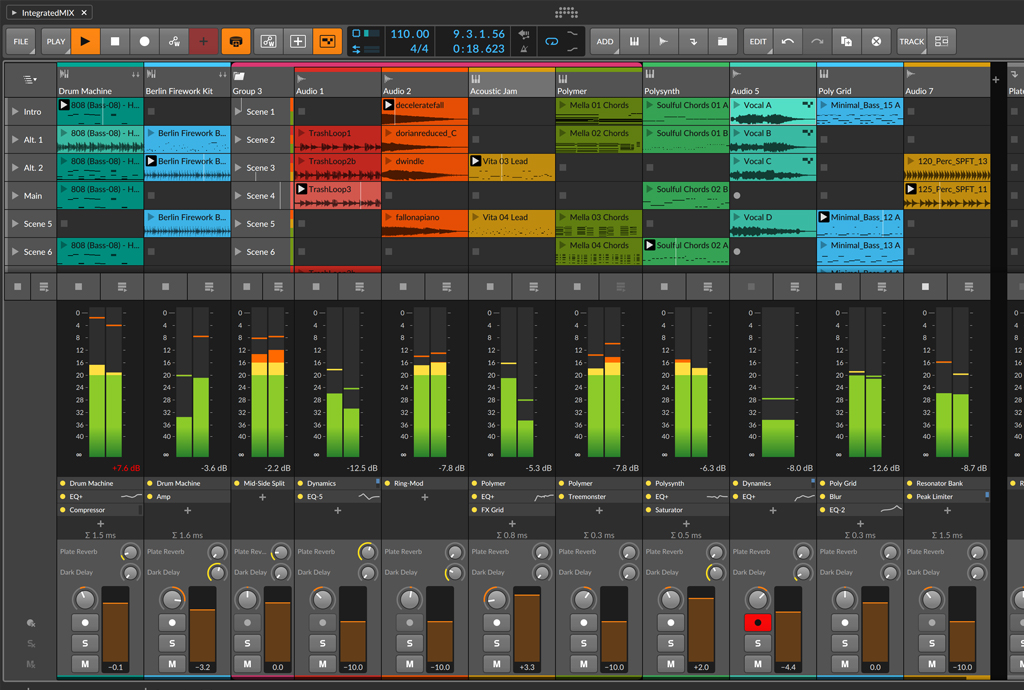Image resolution: width=1024 pixels, height=690 pixels.
Task: Switch to the IntegratedMIX project tab
Action: [48, 12]
